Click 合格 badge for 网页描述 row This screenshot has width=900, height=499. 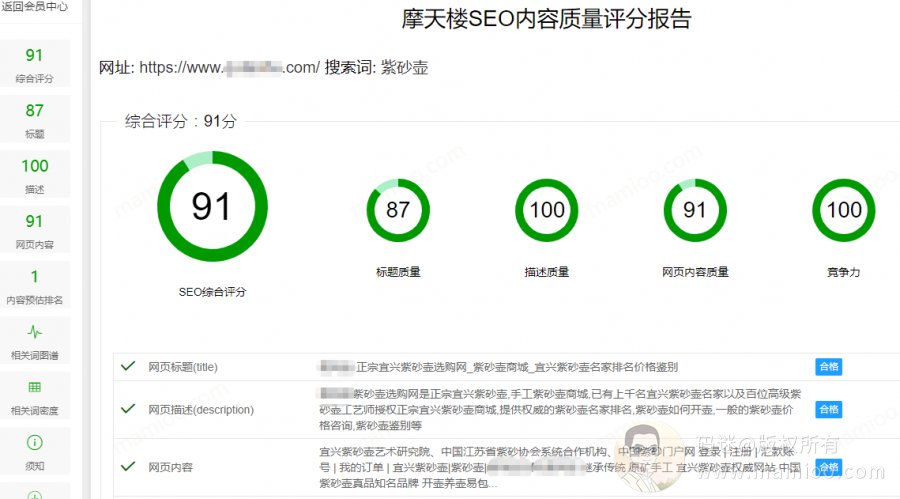pyautogui.click(x=828, y=410)
